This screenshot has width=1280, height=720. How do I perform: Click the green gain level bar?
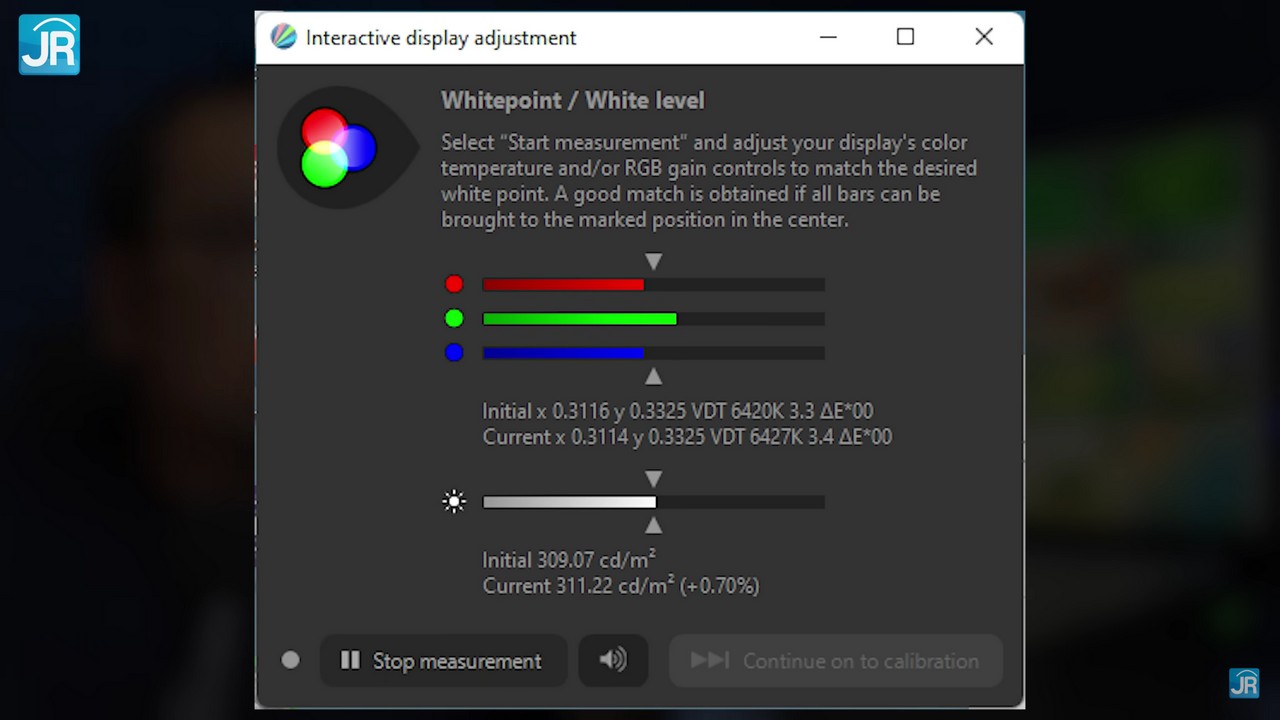pyautogui.click(x=653, y=319)
